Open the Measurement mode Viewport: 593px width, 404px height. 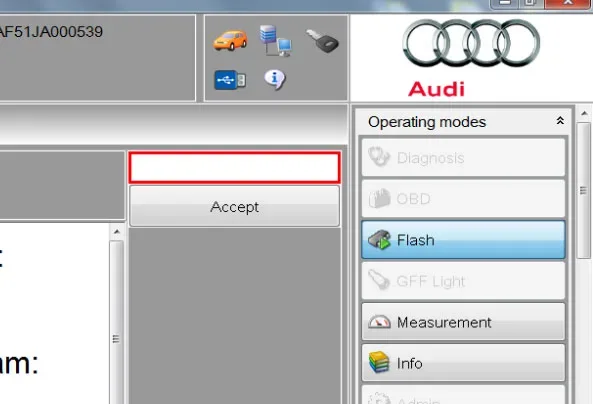pyautogui.click(x=463, y=322)
